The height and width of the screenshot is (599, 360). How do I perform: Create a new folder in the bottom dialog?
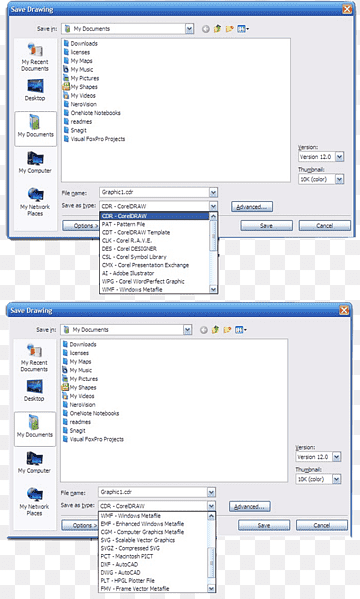[x=227, y=329]
